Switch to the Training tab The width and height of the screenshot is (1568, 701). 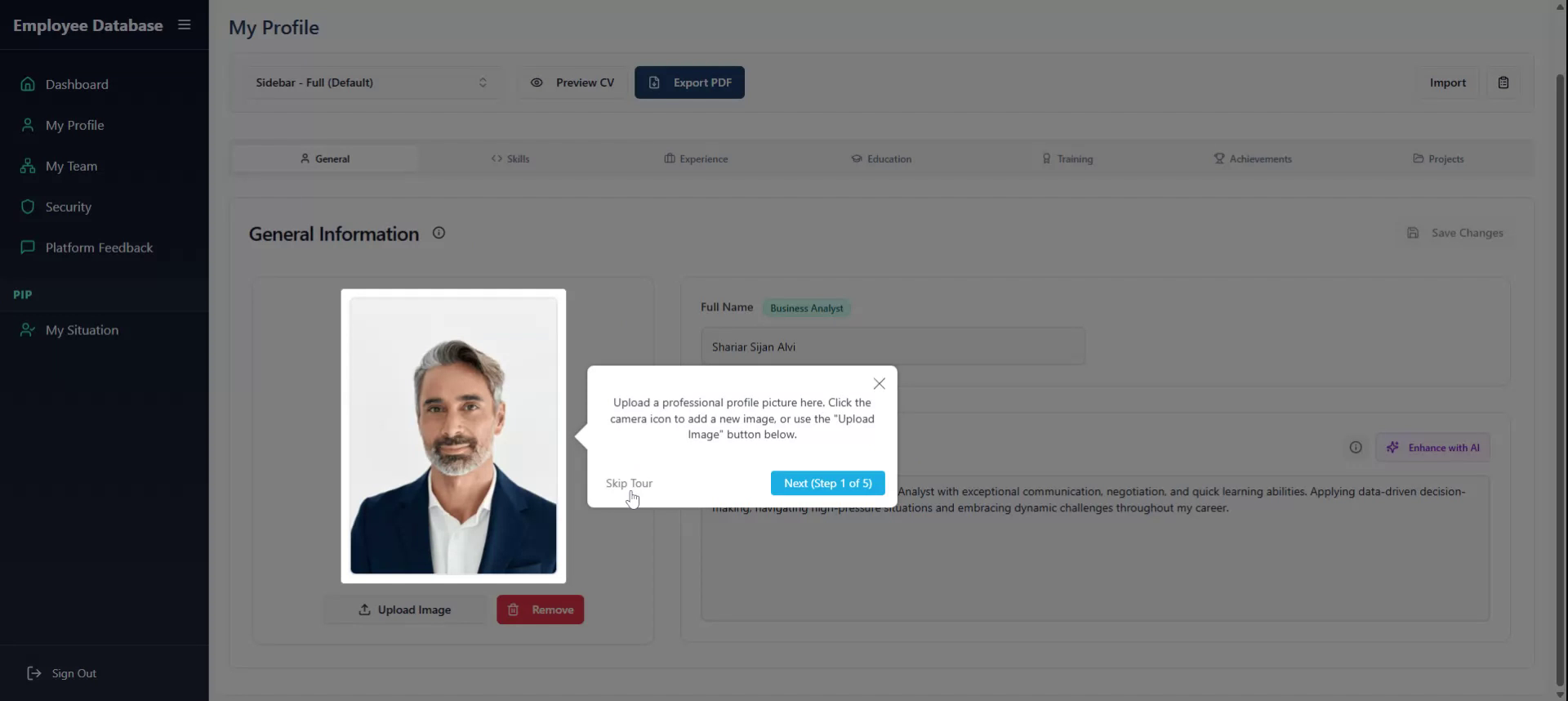point(1067,159)
